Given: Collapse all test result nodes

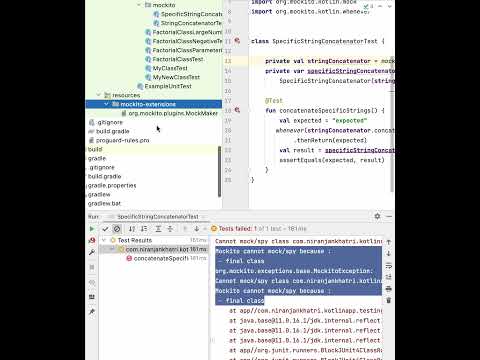Looking at the screenshot, I should point(170,229).
